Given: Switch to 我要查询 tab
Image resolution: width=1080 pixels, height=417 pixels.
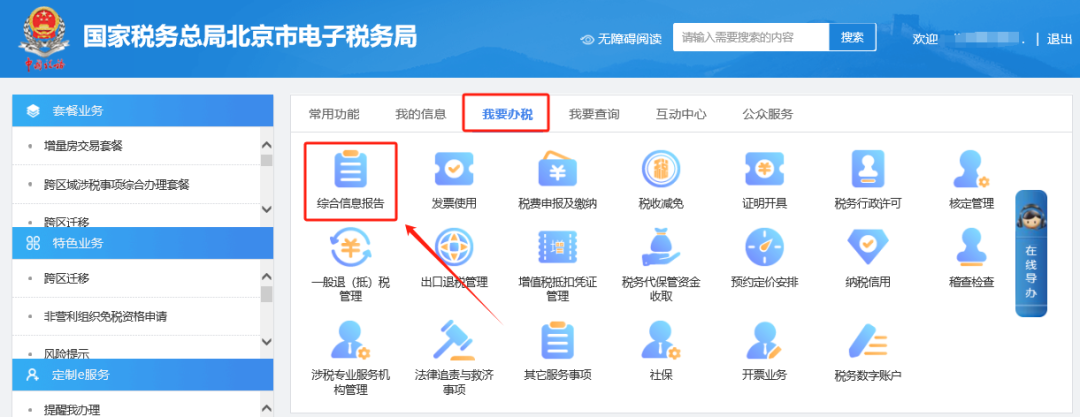Looking at the screenshot, I should click(594, 114).
